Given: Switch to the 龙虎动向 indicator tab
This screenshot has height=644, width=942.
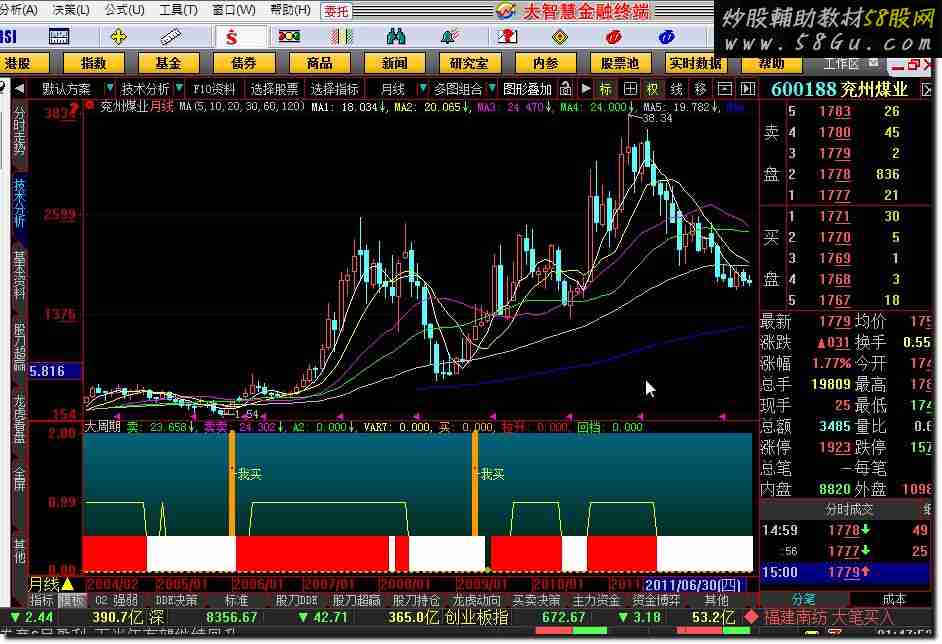Looking at the screenshot, I should pos(476,600).
